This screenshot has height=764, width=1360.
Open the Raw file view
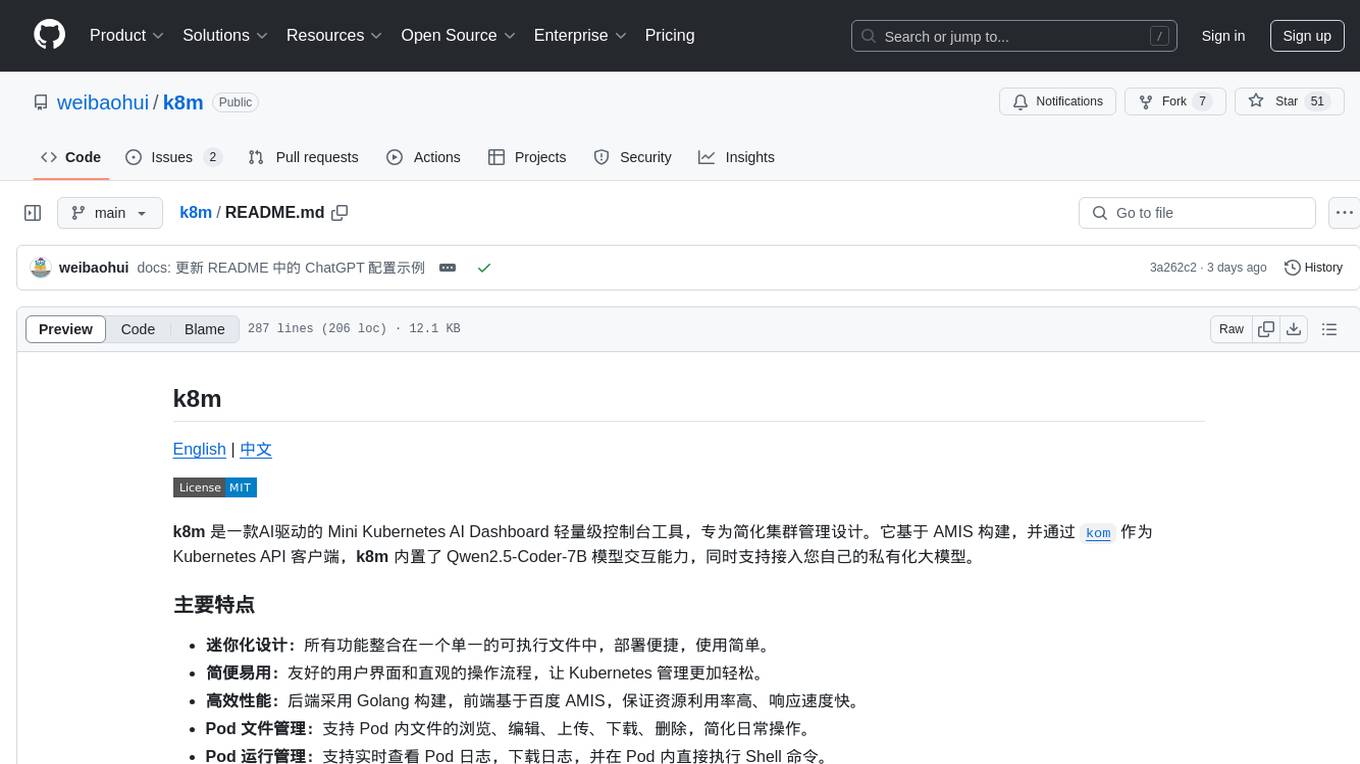1231,329
